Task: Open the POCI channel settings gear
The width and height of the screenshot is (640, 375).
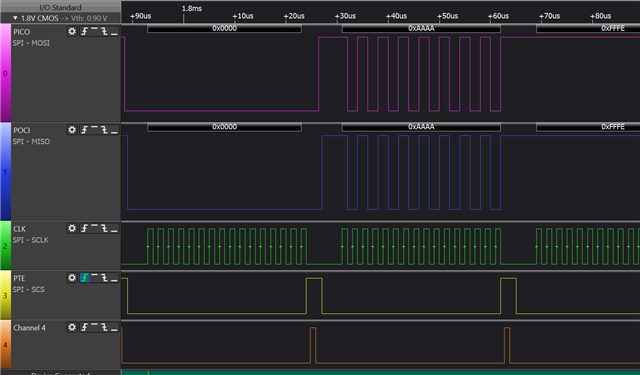Action: coord(72,130)
